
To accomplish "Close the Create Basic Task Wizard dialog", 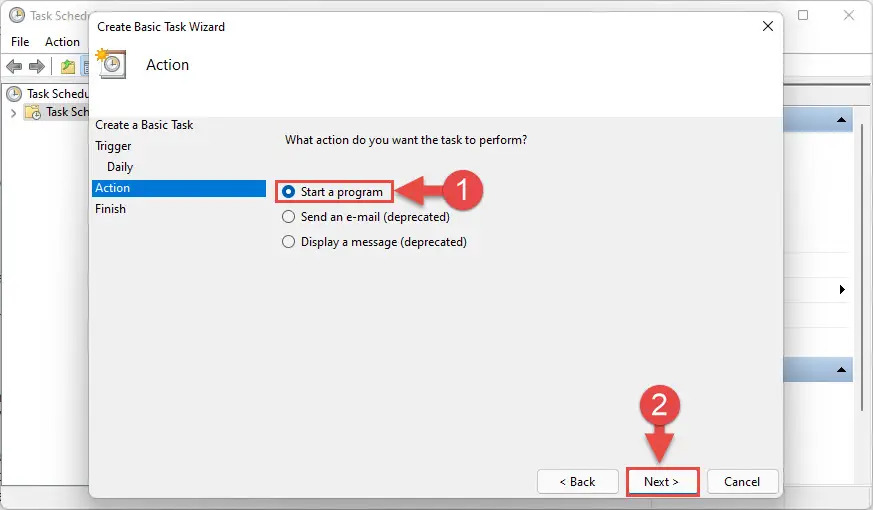I will pyautogui.click(x=768, y=26).
